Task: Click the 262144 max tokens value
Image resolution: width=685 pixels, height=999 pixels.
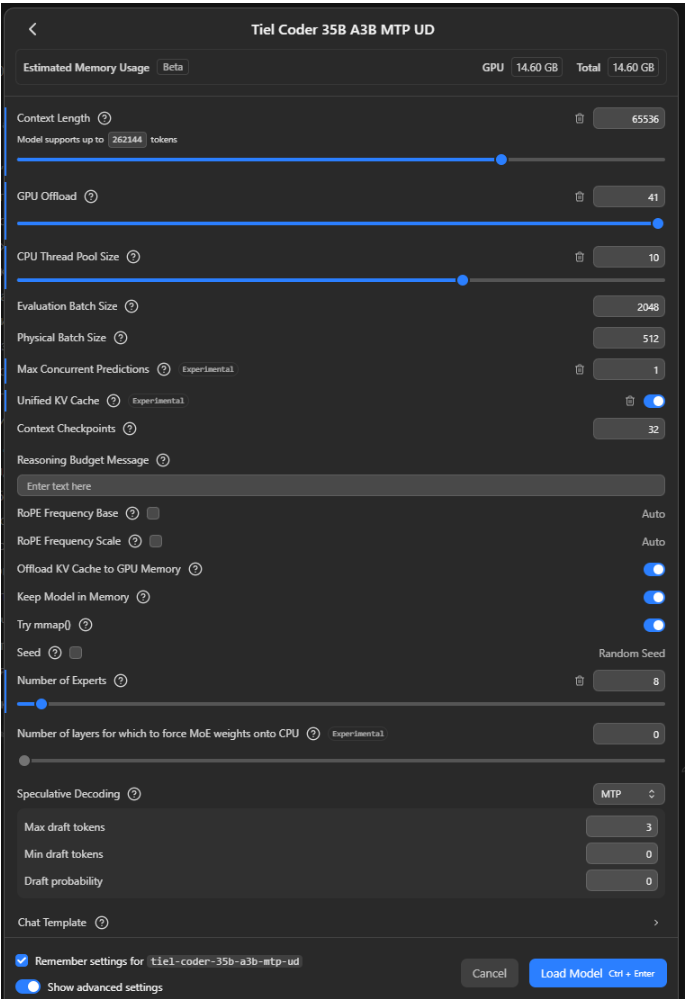Action: (x=127, y=140)
